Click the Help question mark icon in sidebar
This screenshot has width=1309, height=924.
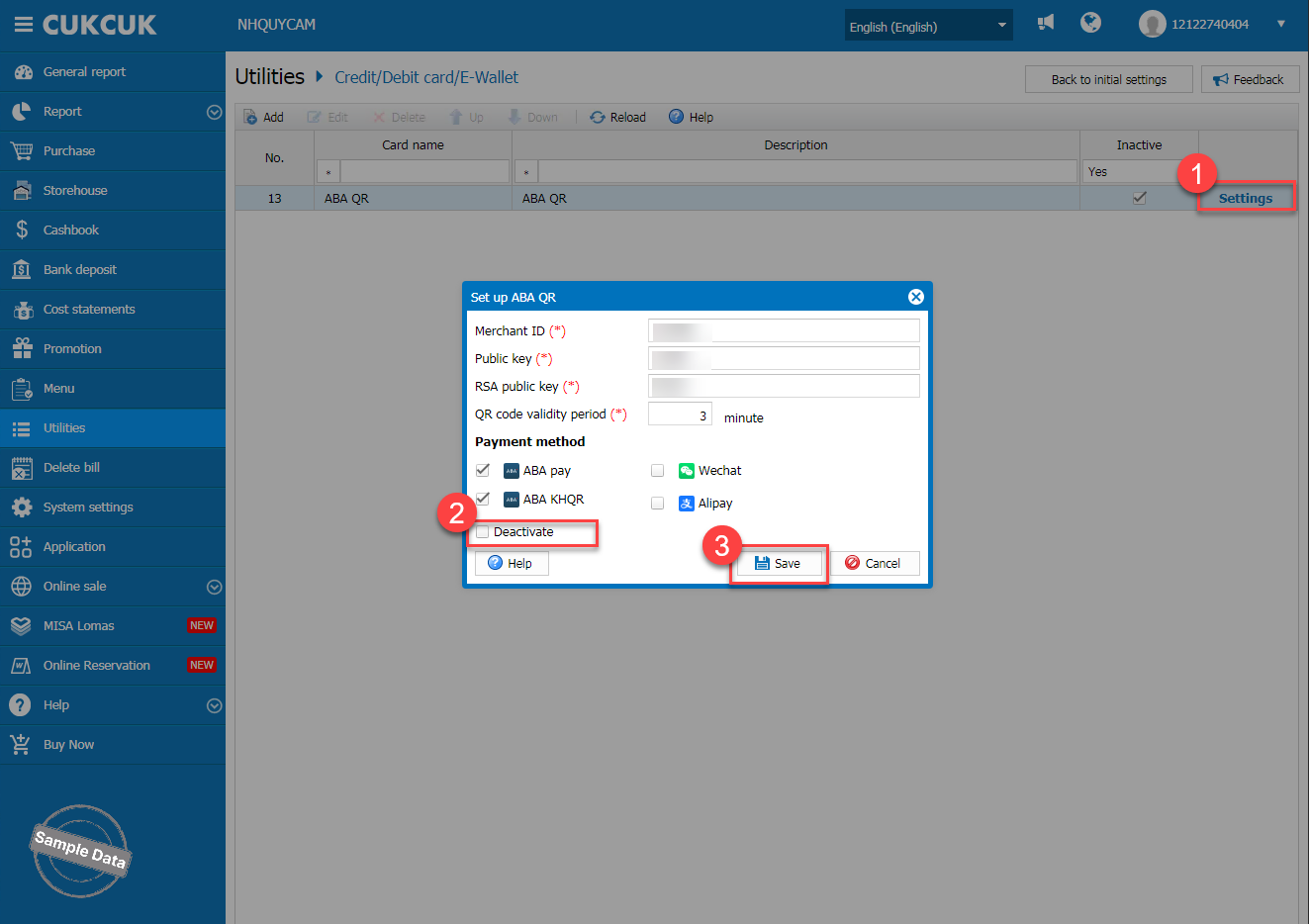point(20,705)
